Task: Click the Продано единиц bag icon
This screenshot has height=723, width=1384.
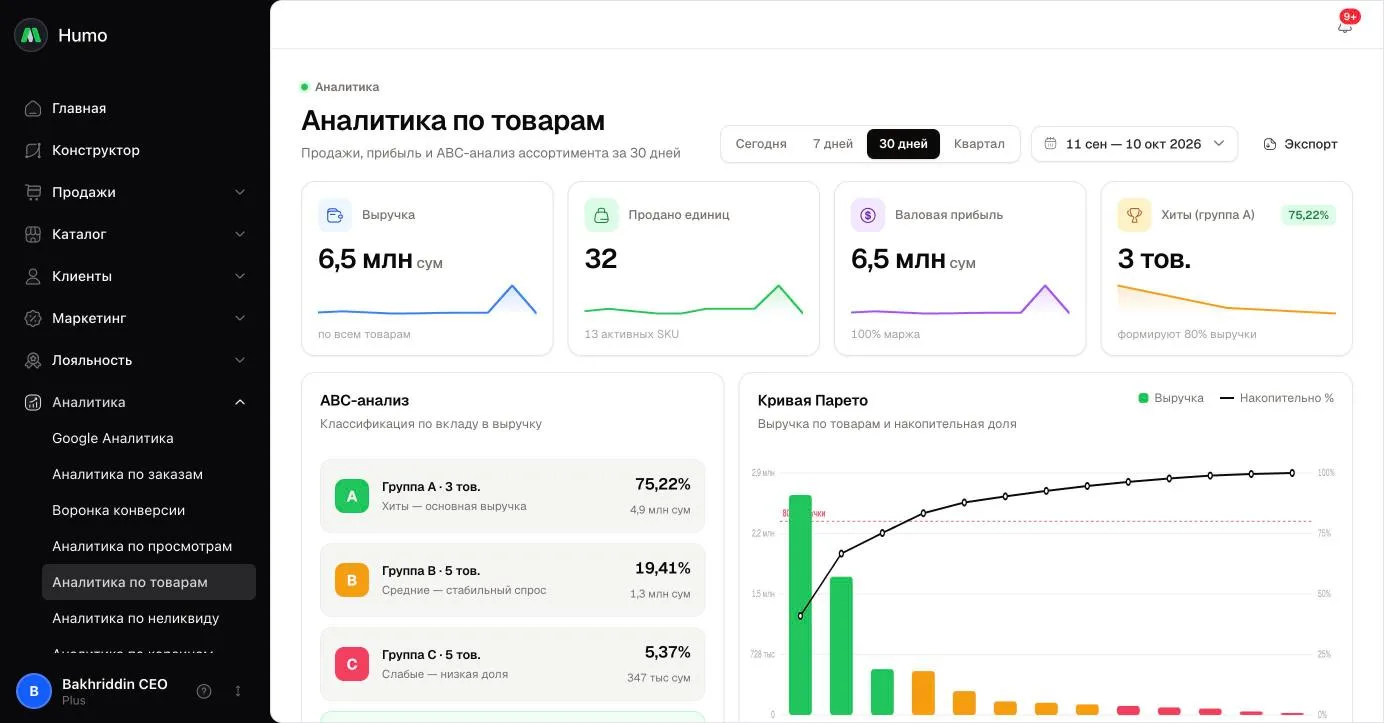Action: pyautogui.click(x=601, y=215)
